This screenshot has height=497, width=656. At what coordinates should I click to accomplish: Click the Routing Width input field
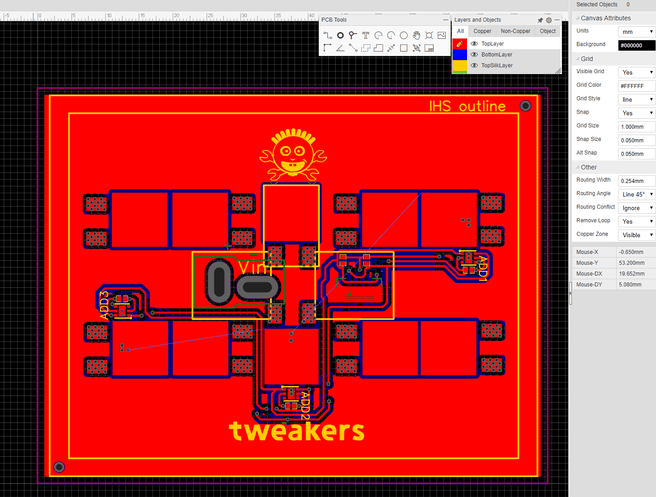click(637, 181)
